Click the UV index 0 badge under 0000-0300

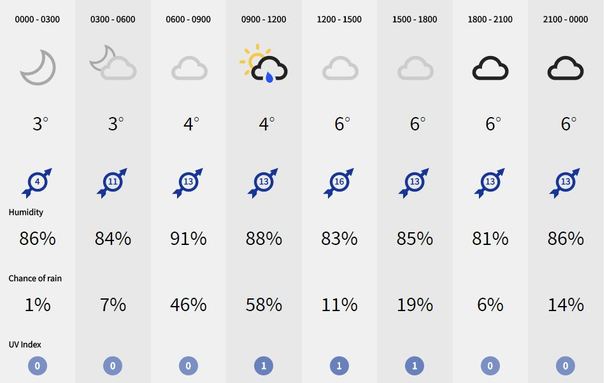click(37, 365)
